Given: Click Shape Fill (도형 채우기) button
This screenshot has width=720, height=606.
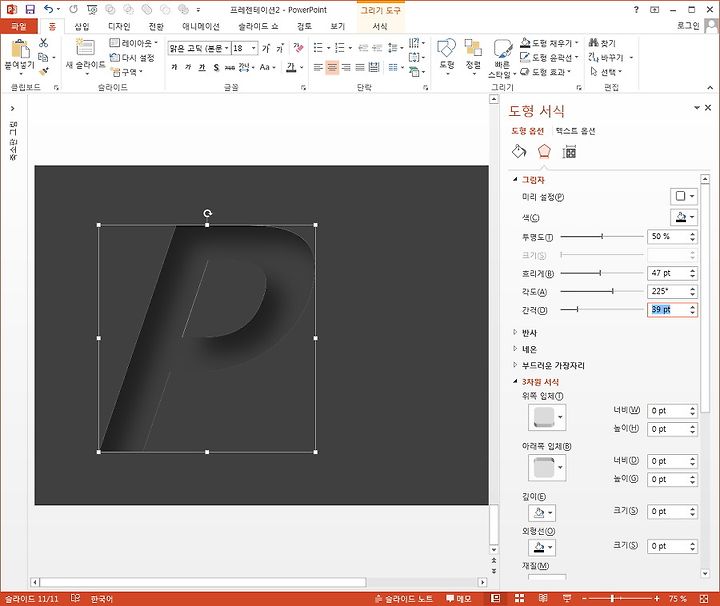Looking at the screenshot, I should pos(549,43).
